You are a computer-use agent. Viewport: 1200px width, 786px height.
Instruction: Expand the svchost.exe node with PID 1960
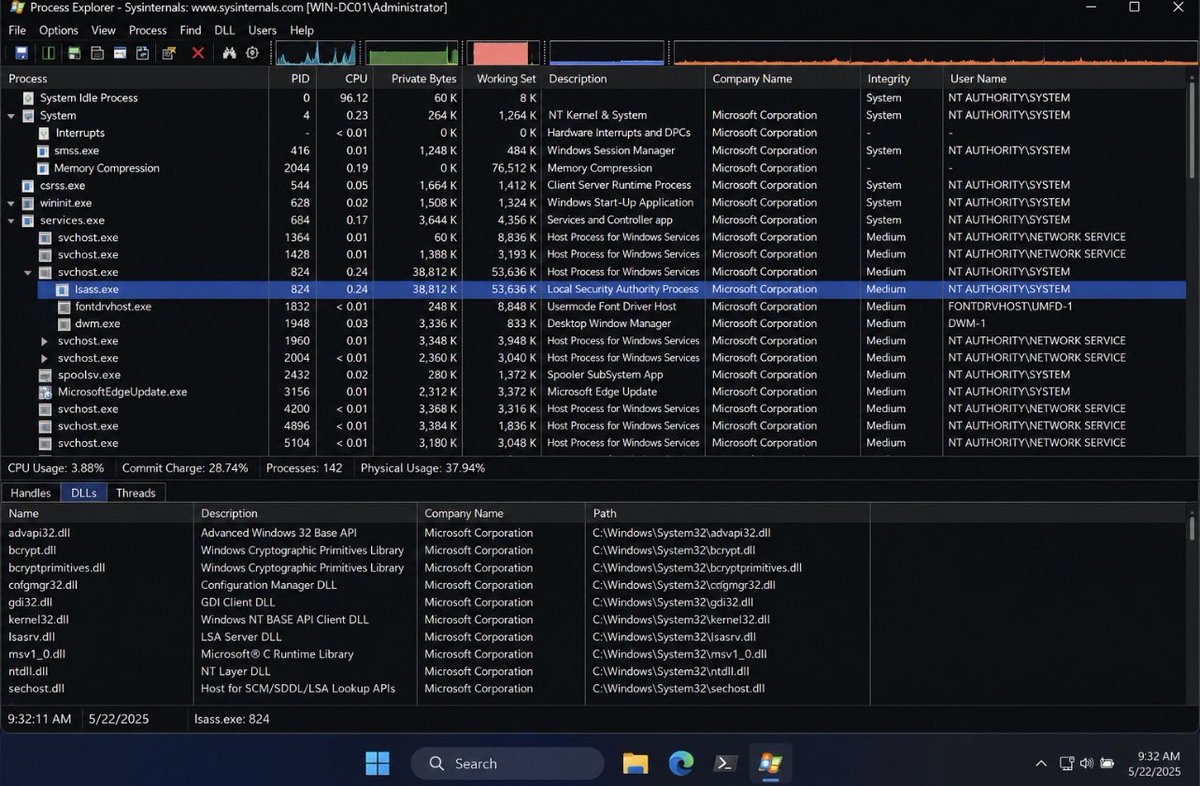44,341
